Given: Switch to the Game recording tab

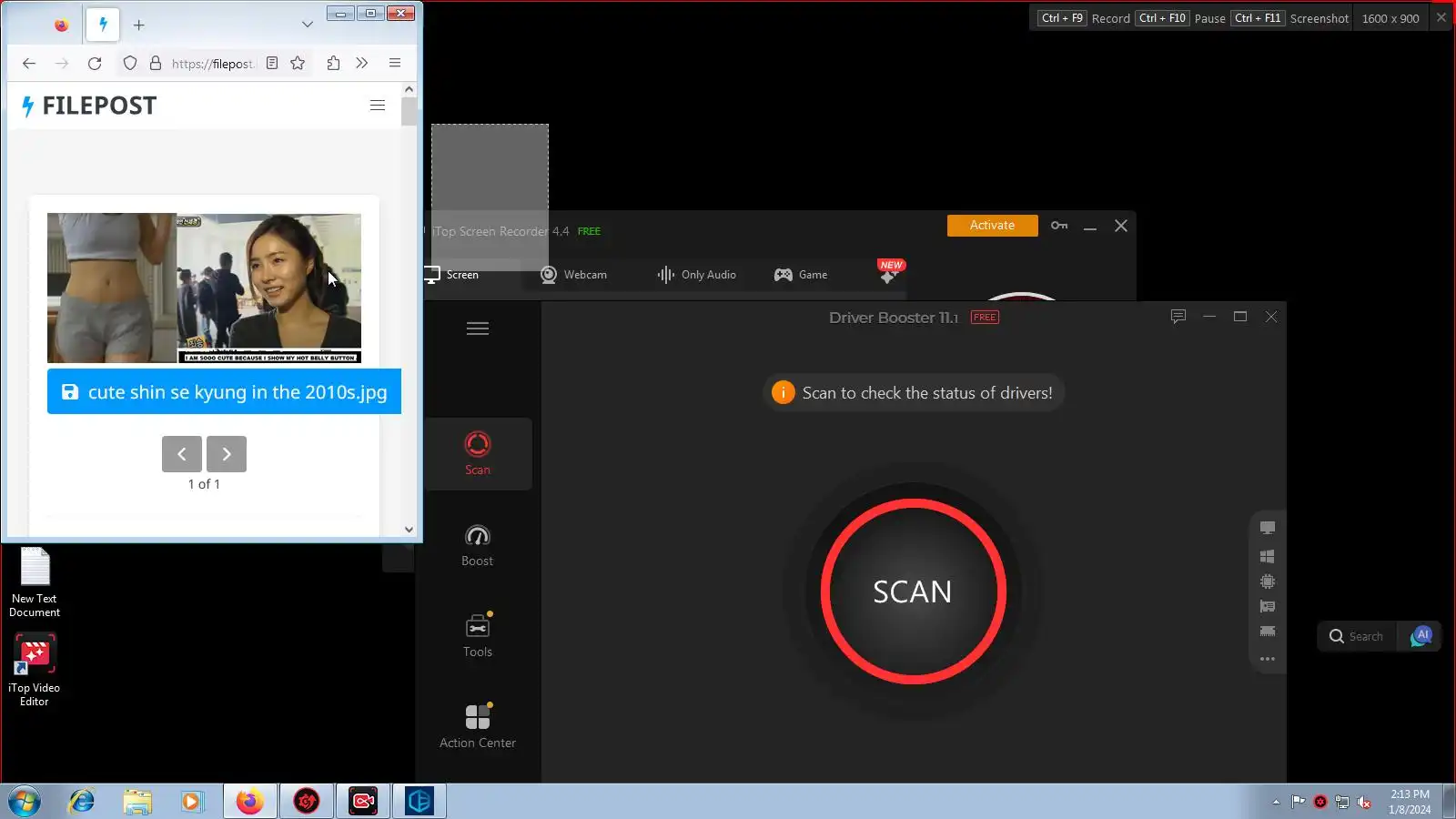Looking at the screenshot, I should pyautogui.click(x=801, y=275).
